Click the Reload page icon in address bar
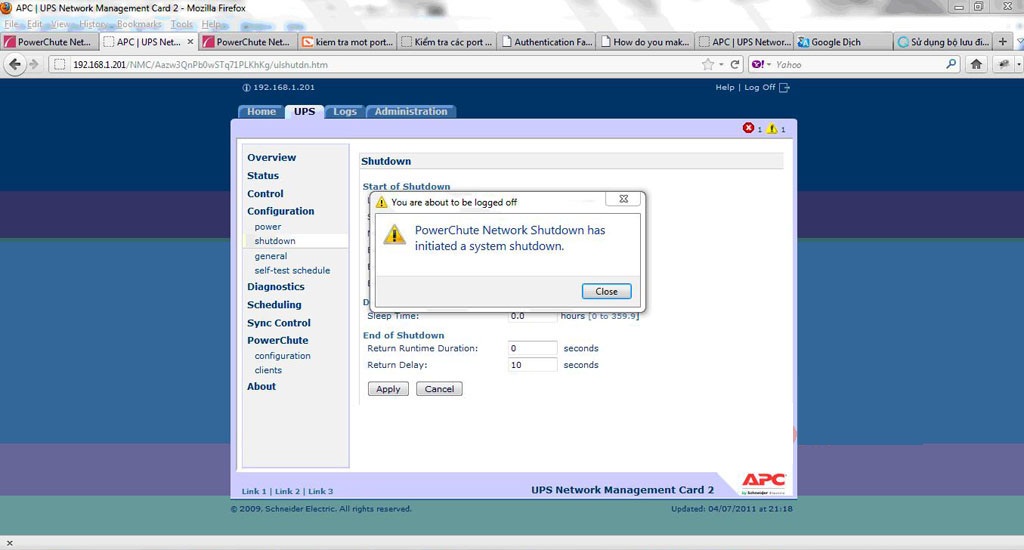Image resolution: width=1024 pixels, height=550 pixels. [735, 64]
